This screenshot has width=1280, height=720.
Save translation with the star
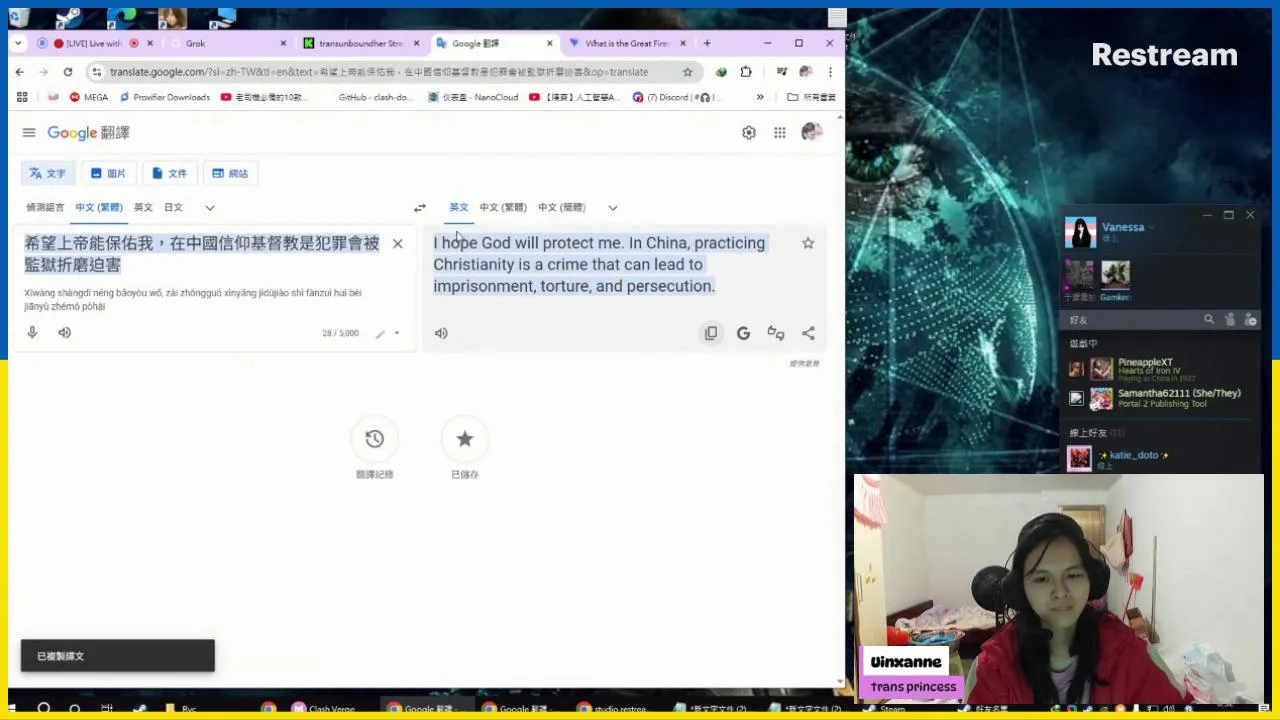(x=808, y=243)
